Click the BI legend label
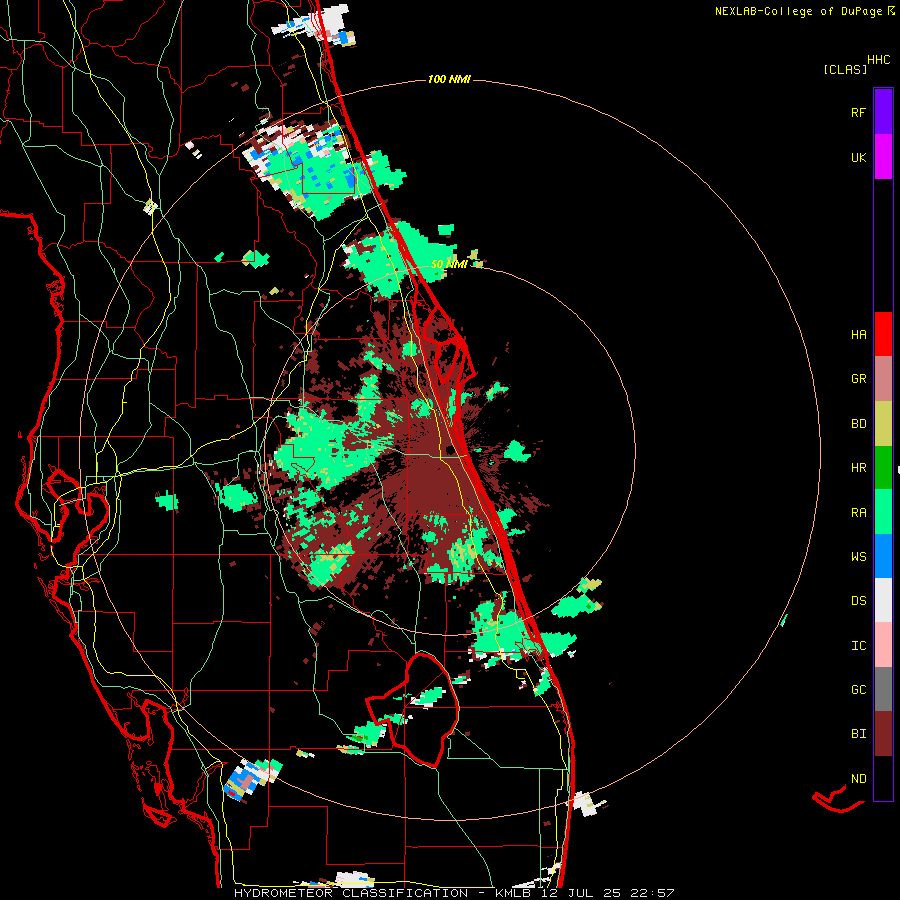 (858, 734)
